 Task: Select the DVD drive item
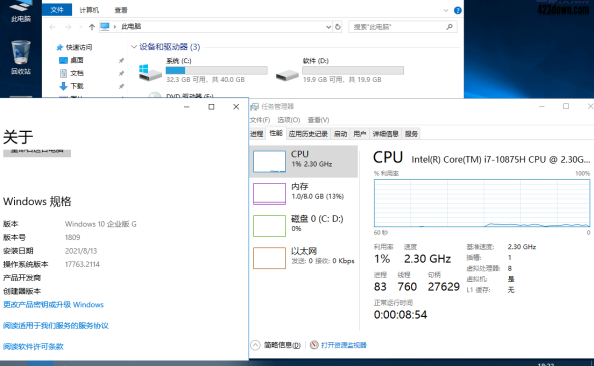click(x=189, y=96)
